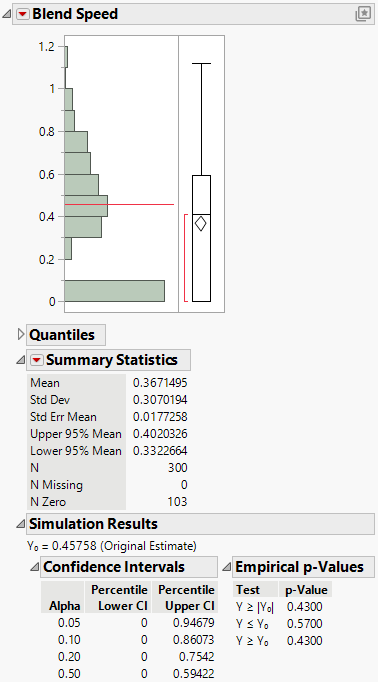
Task: Click the Alpha 0.20 cell
Action: [69, 657]
